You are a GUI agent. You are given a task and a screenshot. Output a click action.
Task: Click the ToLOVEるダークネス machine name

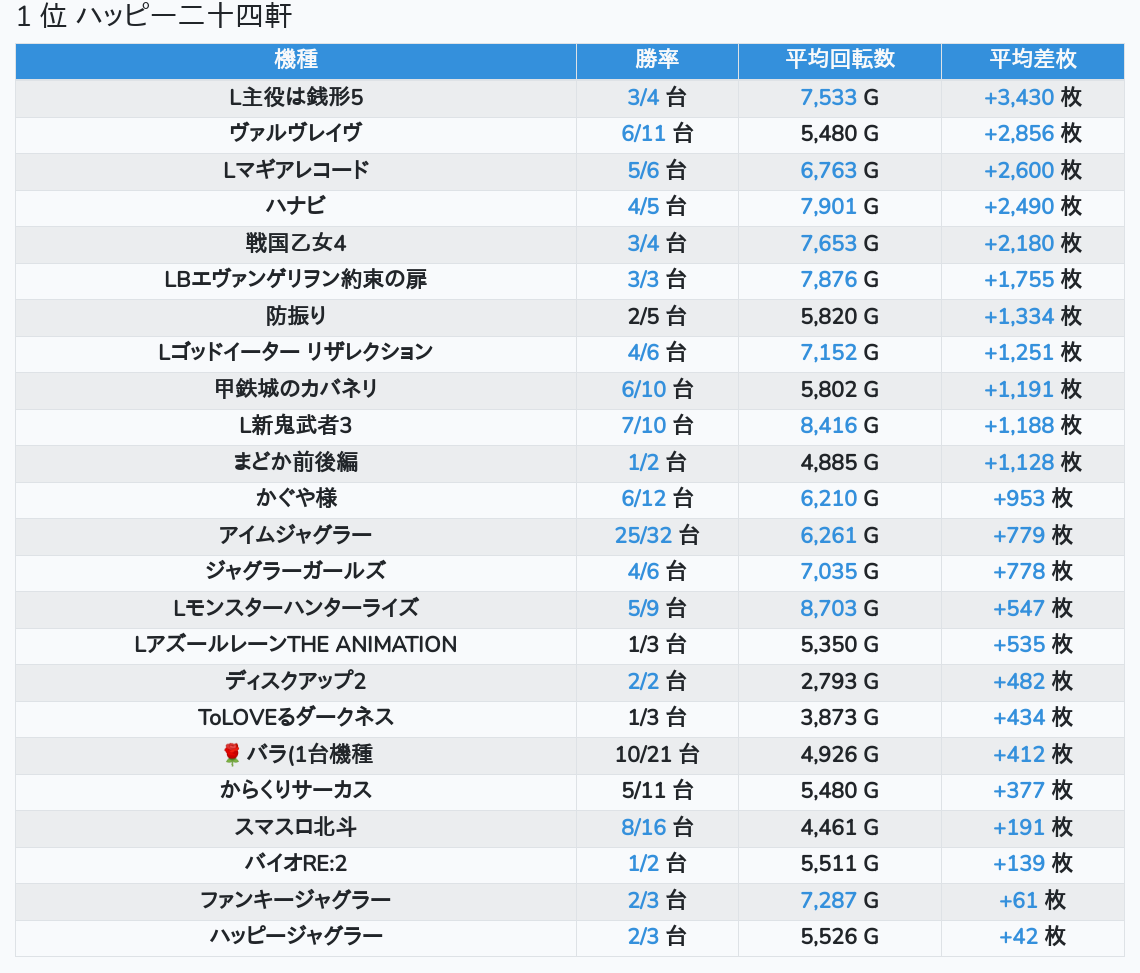(x=295, y=717)
